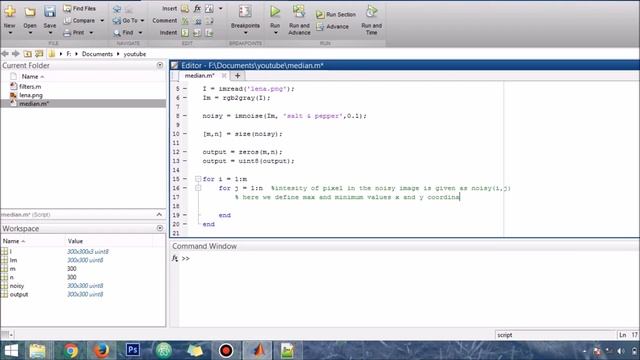Viewport: 640px width, 360px height.
Task: Click the smart indent icon next to Indent
Action: (x=185, y=33)
